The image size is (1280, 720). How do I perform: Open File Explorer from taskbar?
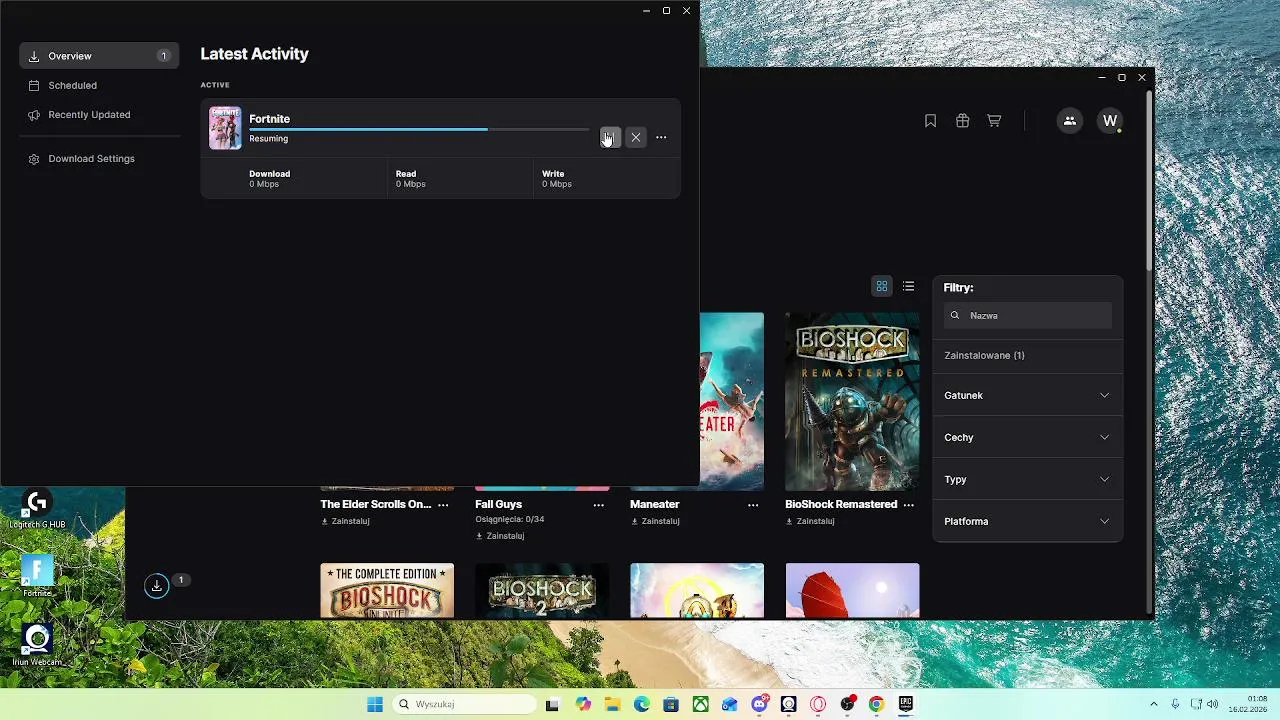(612, 704)
